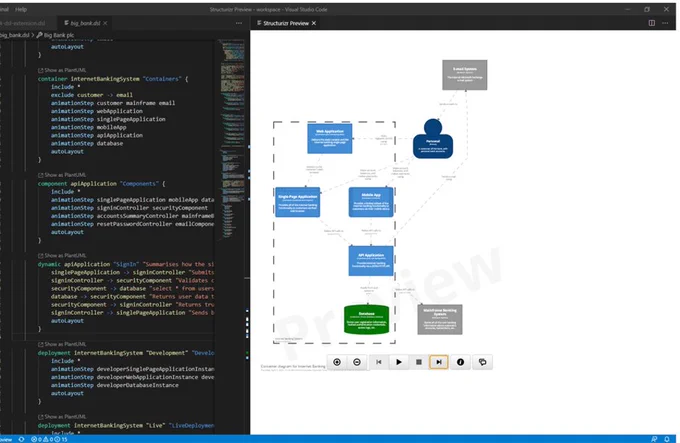The height and width of the screenshot is (443, 680).
Task: Place cursor on 'animationStep mobileApp' line
Action: point(88,127)
